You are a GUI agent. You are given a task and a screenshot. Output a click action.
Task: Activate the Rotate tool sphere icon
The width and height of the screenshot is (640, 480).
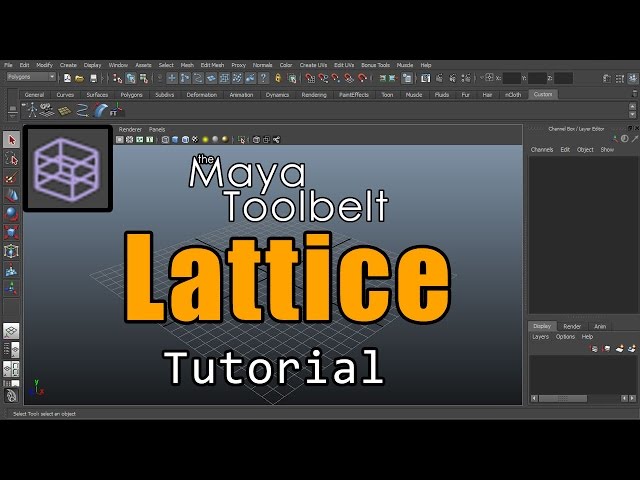pos(11,214)
